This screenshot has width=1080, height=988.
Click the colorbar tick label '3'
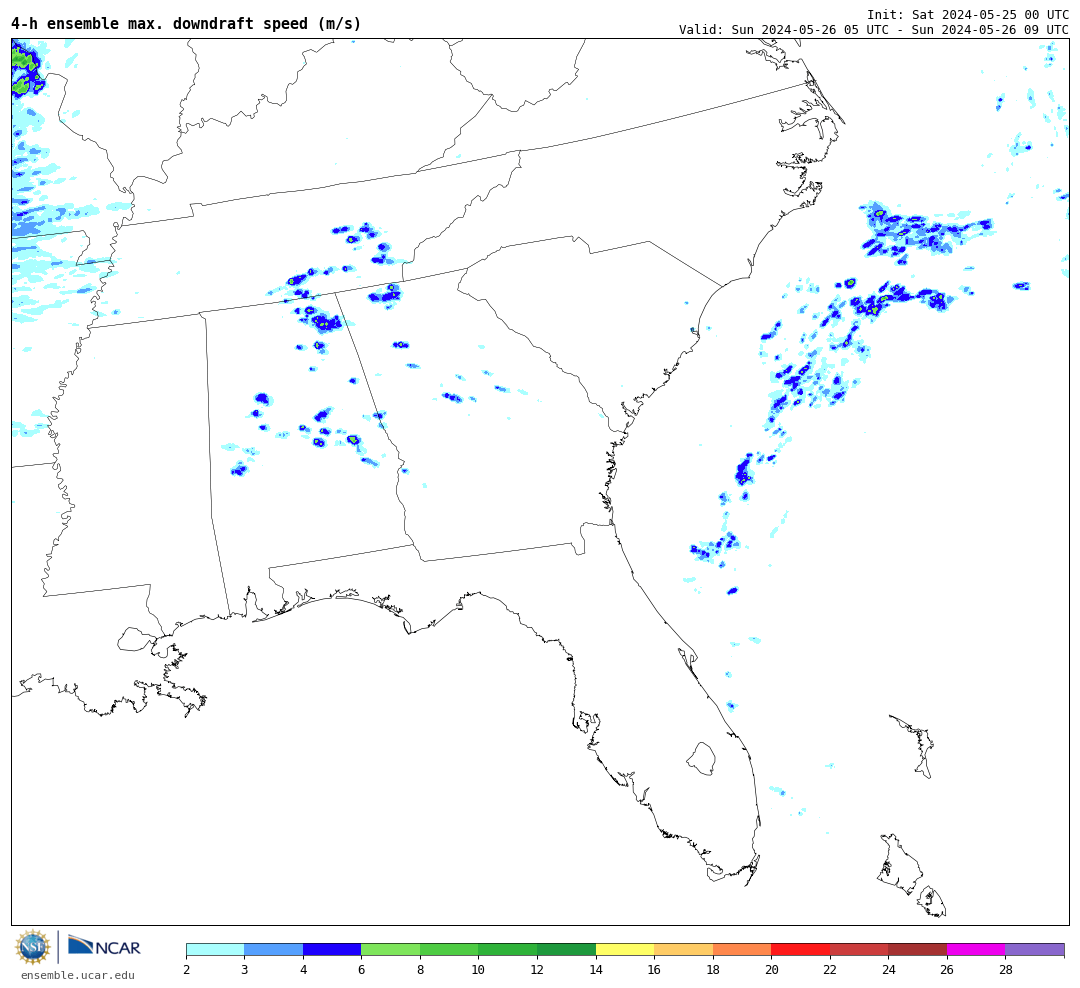click(245, 969)
